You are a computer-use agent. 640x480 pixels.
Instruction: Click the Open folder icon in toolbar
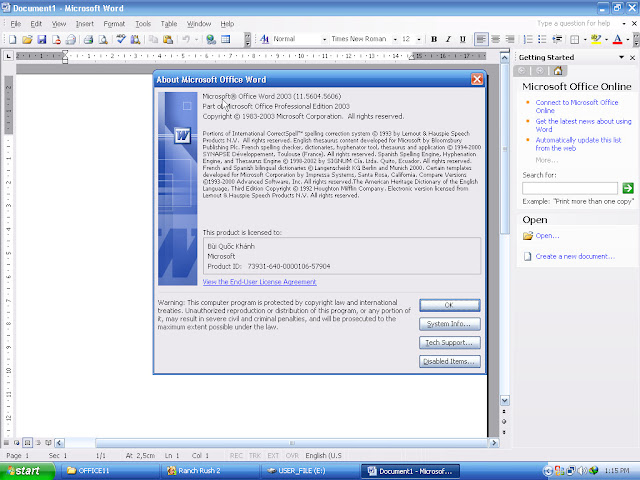[27, 39]
